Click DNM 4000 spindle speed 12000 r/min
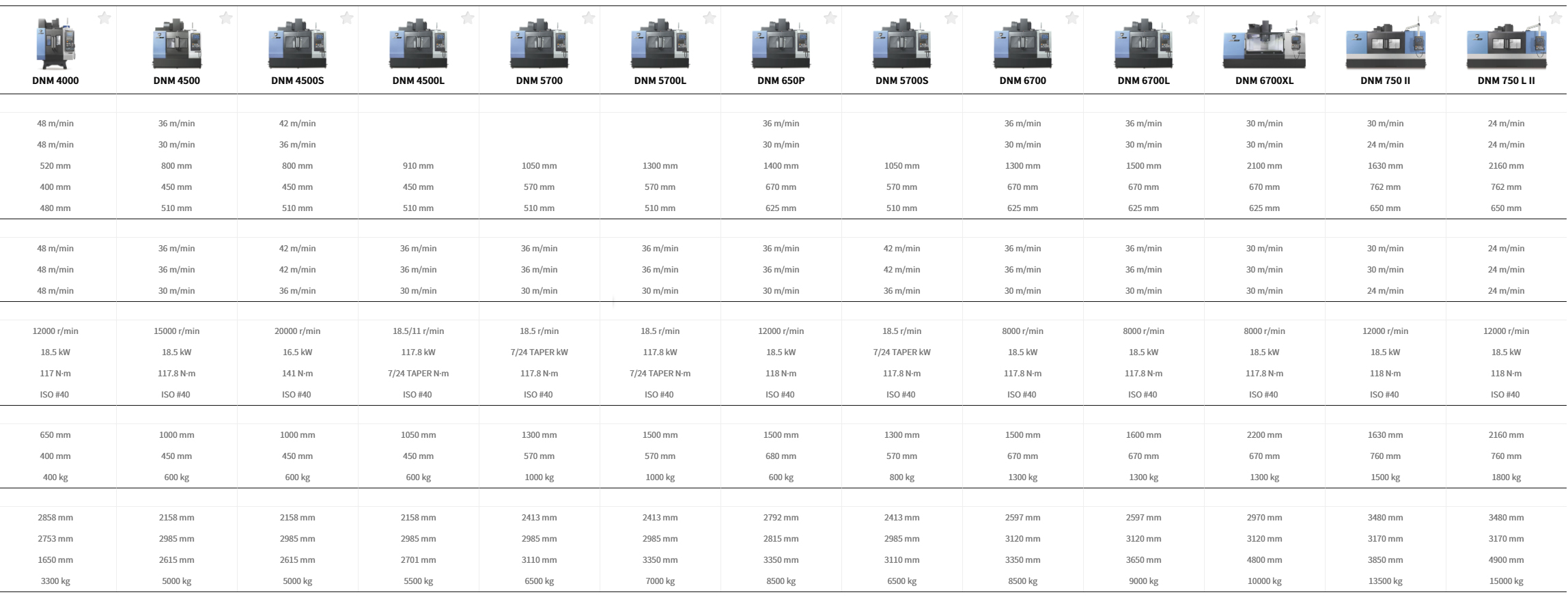This screenshot has width=1568, height=599. [55, 331]
